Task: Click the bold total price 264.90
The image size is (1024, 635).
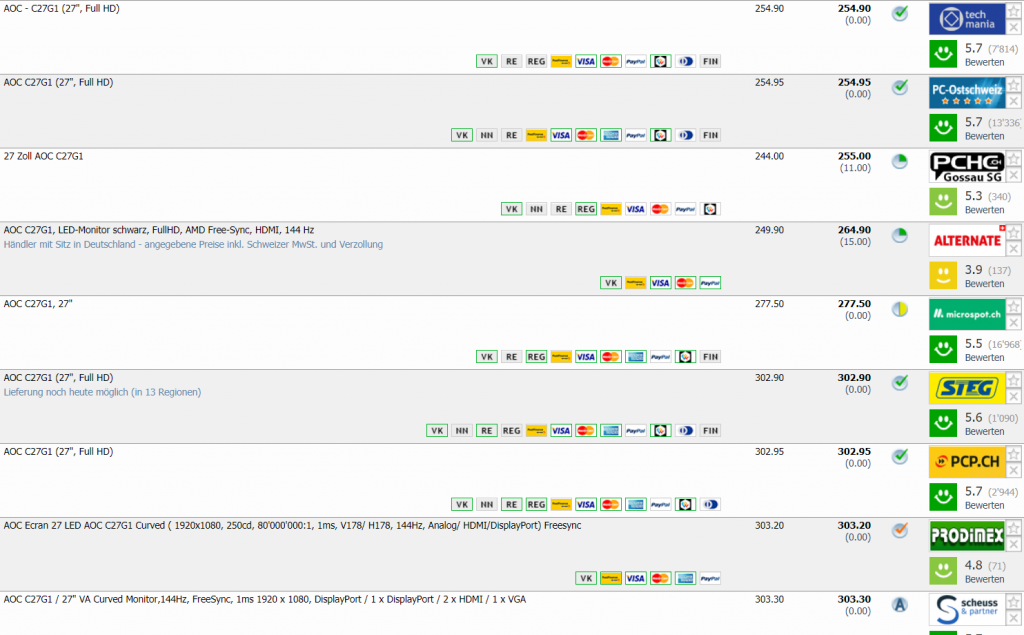Action: pos(854,230)
